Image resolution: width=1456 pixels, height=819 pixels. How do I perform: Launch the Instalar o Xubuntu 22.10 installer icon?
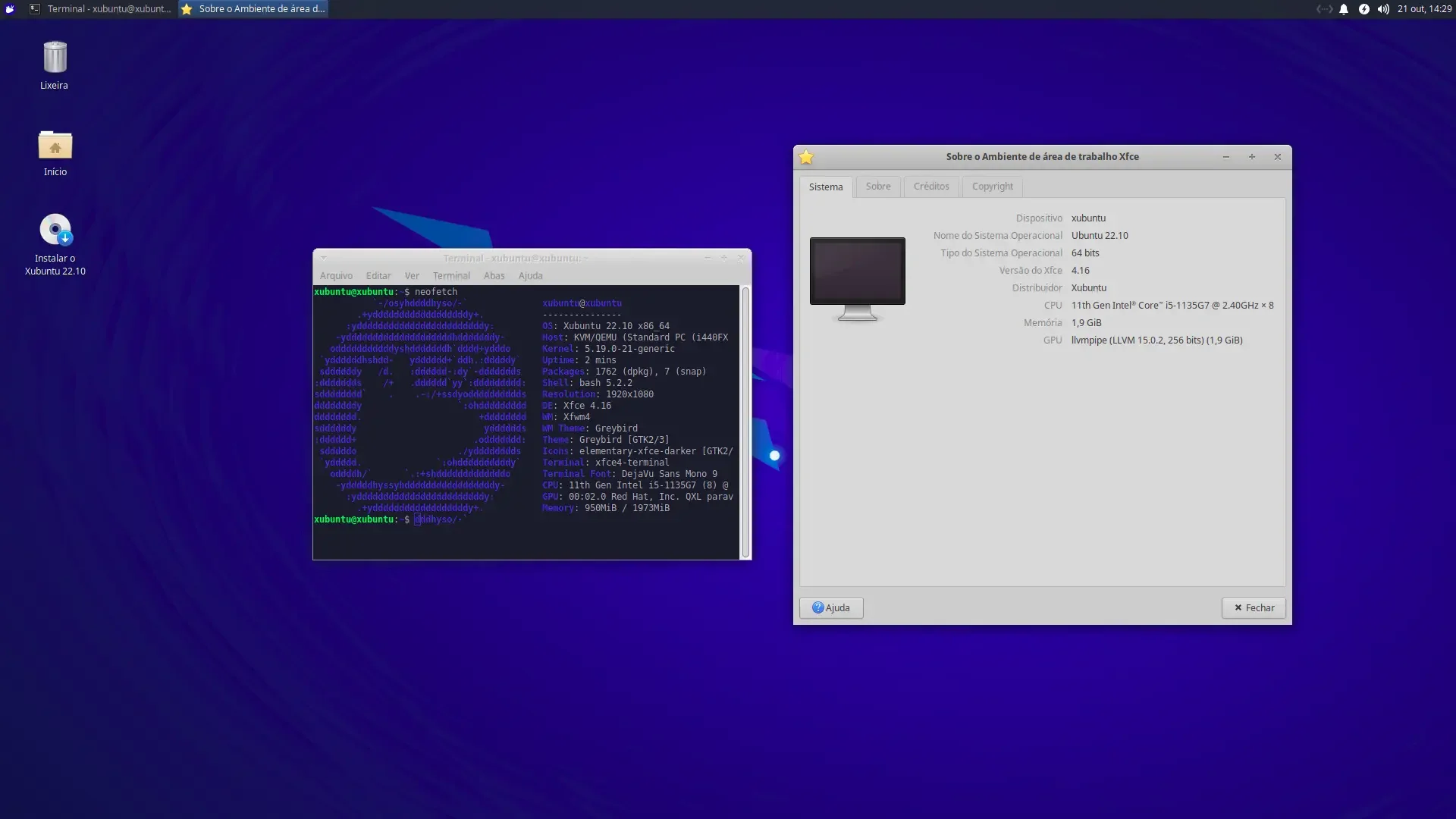click(x=55, y=230)
